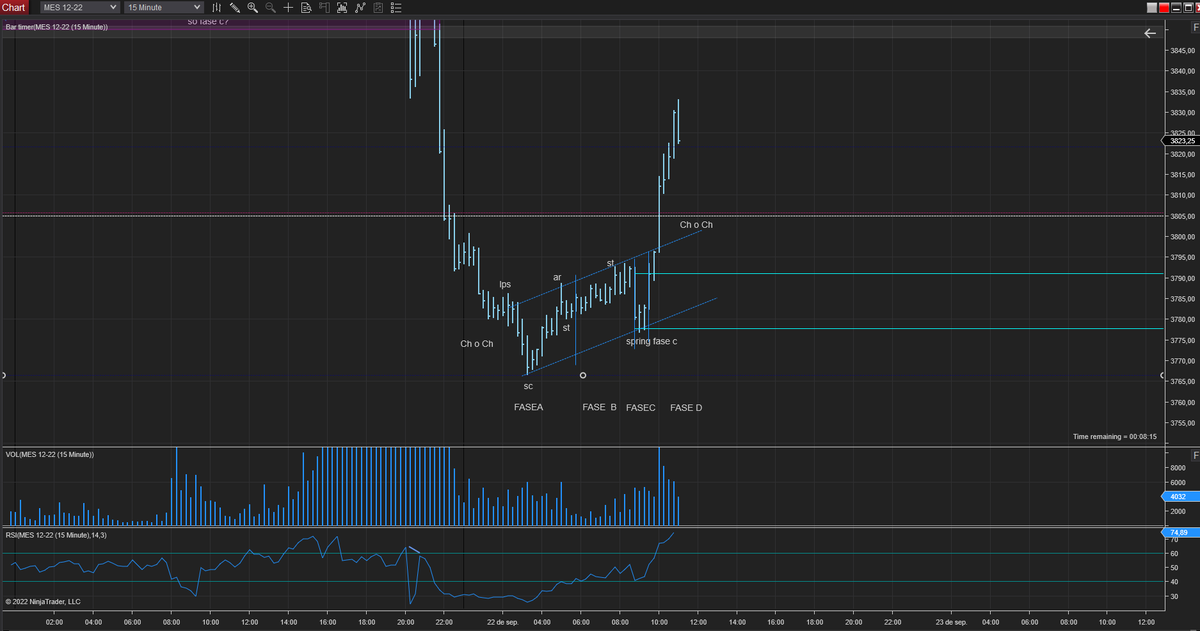
Task: Click the '23 de sep.' date label
Action: (x=952, y=622)
